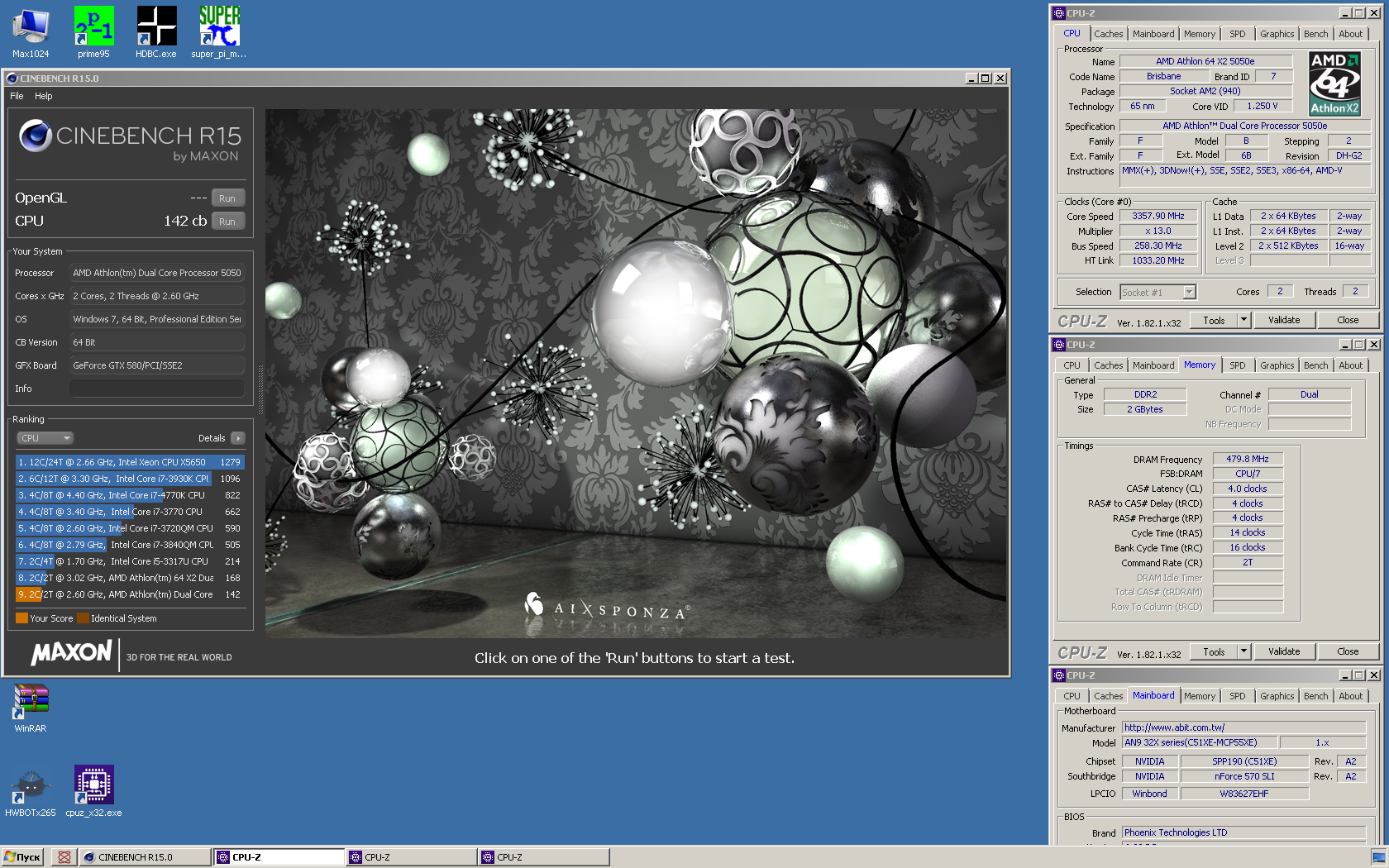The height and width of the screenshot is (868, 1389).
Task: Switch to CINEBENCH R15.0 in the taskbar
Action: pyautogui.click(x=145, y=857)
